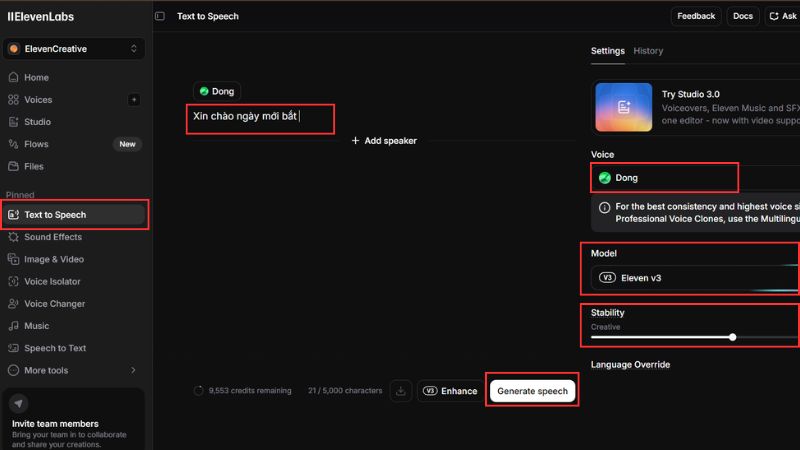Click the Language Override label
The image size is (800, 450).
tap(630, 365)
